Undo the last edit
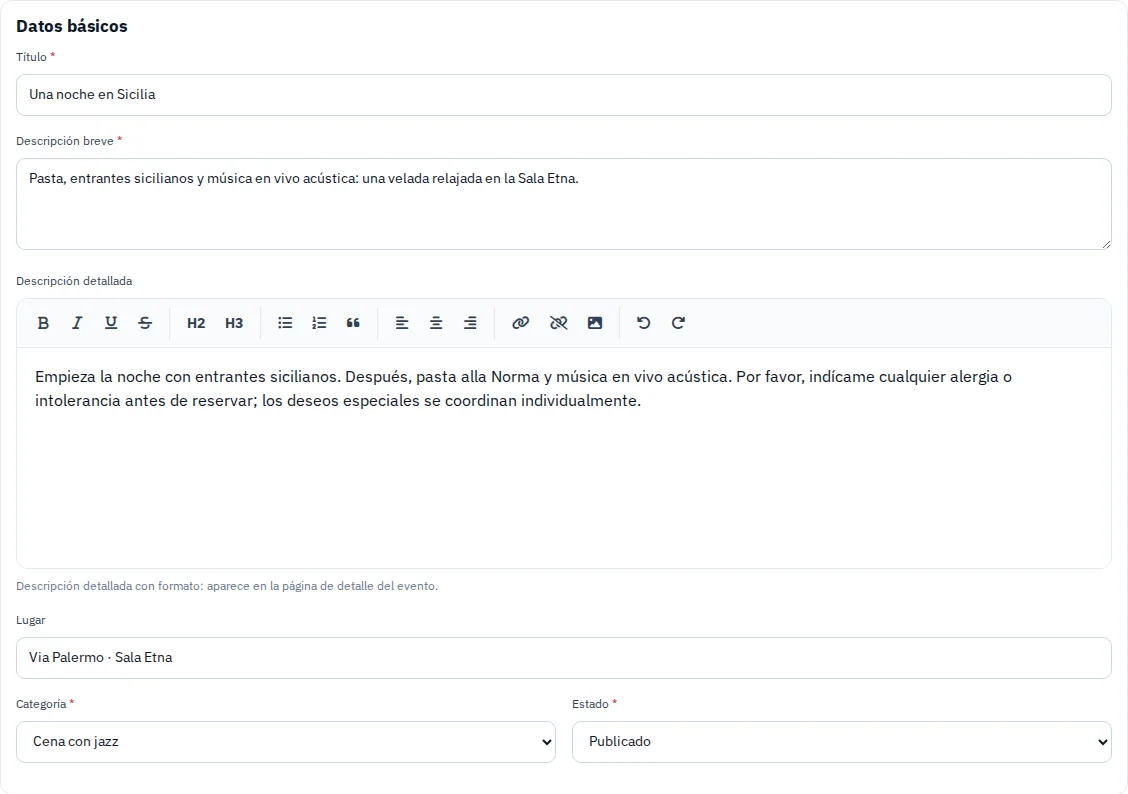 tap(644, 323)
